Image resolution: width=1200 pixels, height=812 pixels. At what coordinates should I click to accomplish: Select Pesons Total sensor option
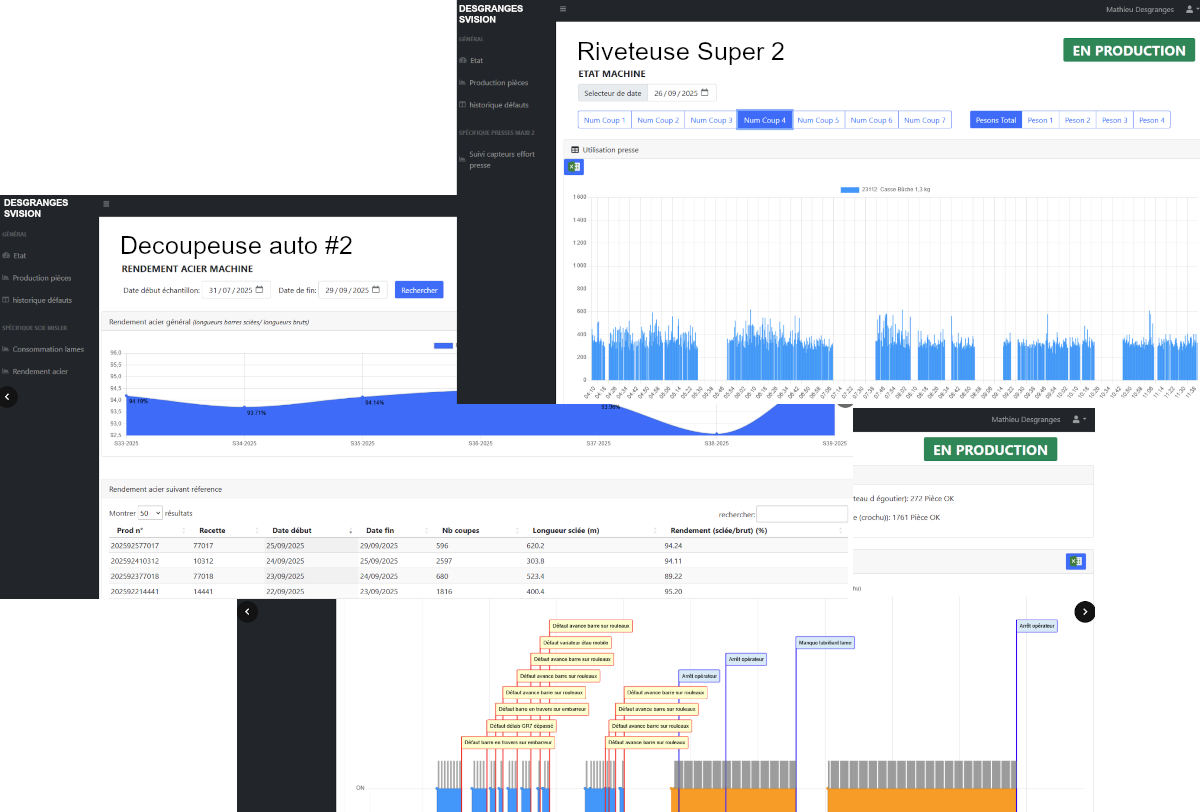coord(995,120)
